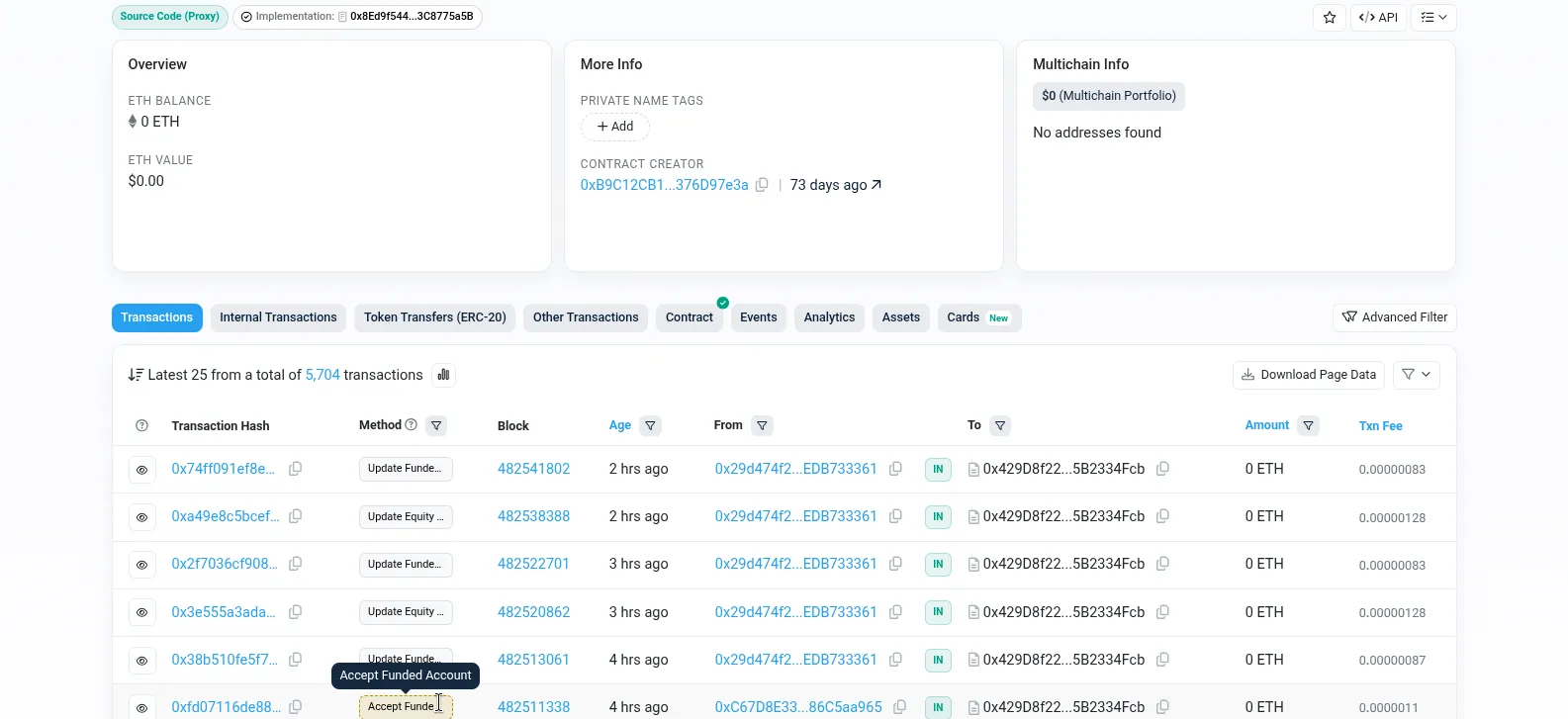The width and height of the screenshot is (1568, 719).
Task: Click the Update Equity method badge in block 482520862 row
Action: click(406, 612)
